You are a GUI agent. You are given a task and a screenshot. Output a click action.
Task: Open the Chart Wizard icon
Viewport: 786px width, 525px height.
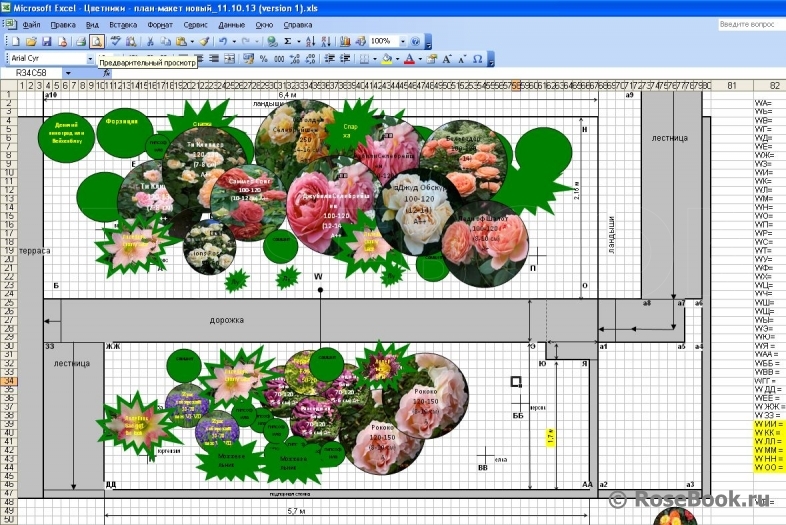[345, 41]
